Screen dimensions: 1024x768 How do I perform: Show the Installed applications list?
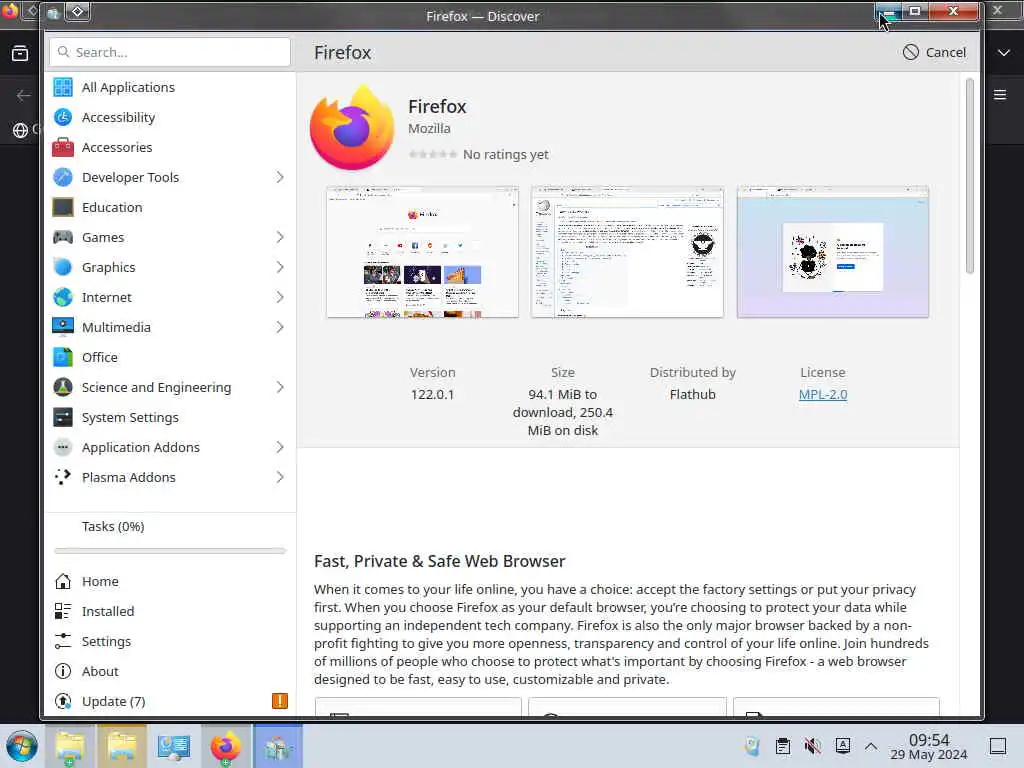[x=170, y=611]
